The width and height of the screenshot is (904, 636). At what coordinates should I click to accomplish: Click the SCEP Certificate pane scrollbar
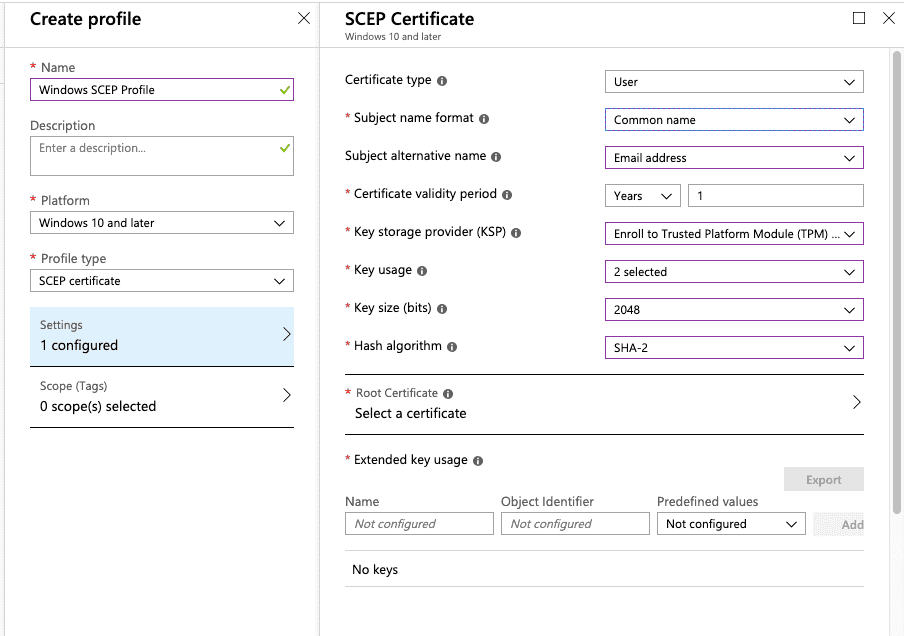pyautogui.click(x=897, y=283)
